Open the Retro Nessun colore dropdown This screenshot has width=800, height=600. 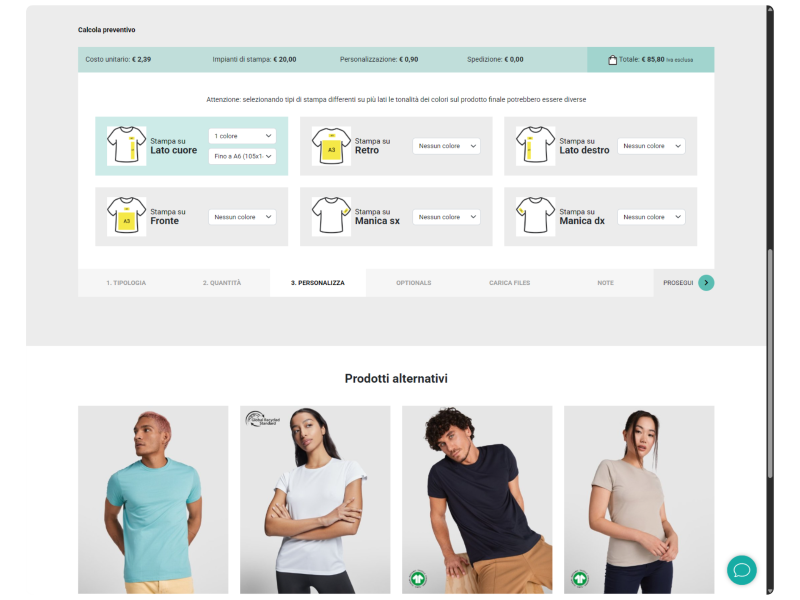446,146
